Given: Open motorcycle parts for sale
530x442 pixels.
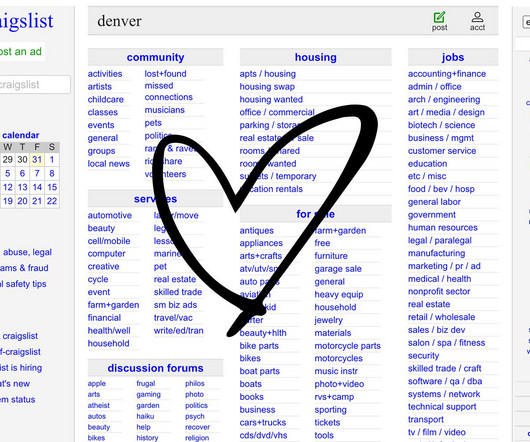Looking at the screenshot, I should click(347, 346).
